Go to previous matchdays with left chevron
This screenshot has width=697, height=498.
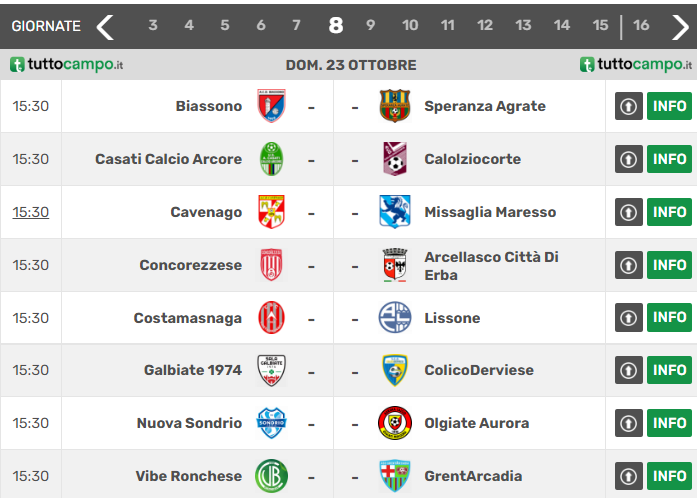105,26
